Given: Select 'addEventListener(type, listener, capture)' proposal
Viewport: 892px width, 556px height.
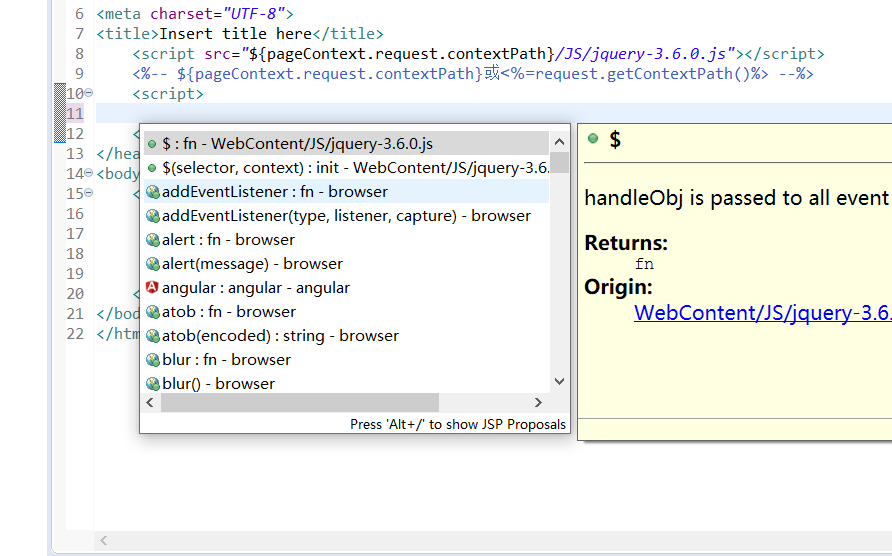Looking at the screenshot, I should [x=346, y=216].
